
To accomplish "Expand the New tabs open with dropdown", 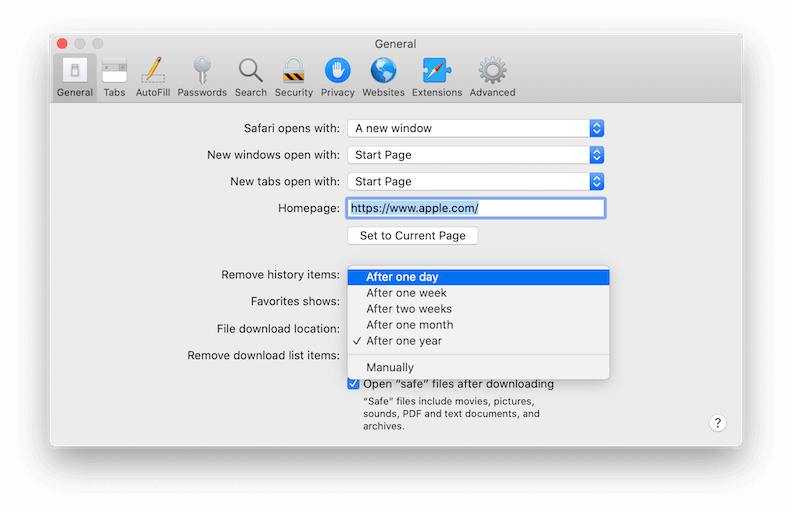I will tap(476, 182).
